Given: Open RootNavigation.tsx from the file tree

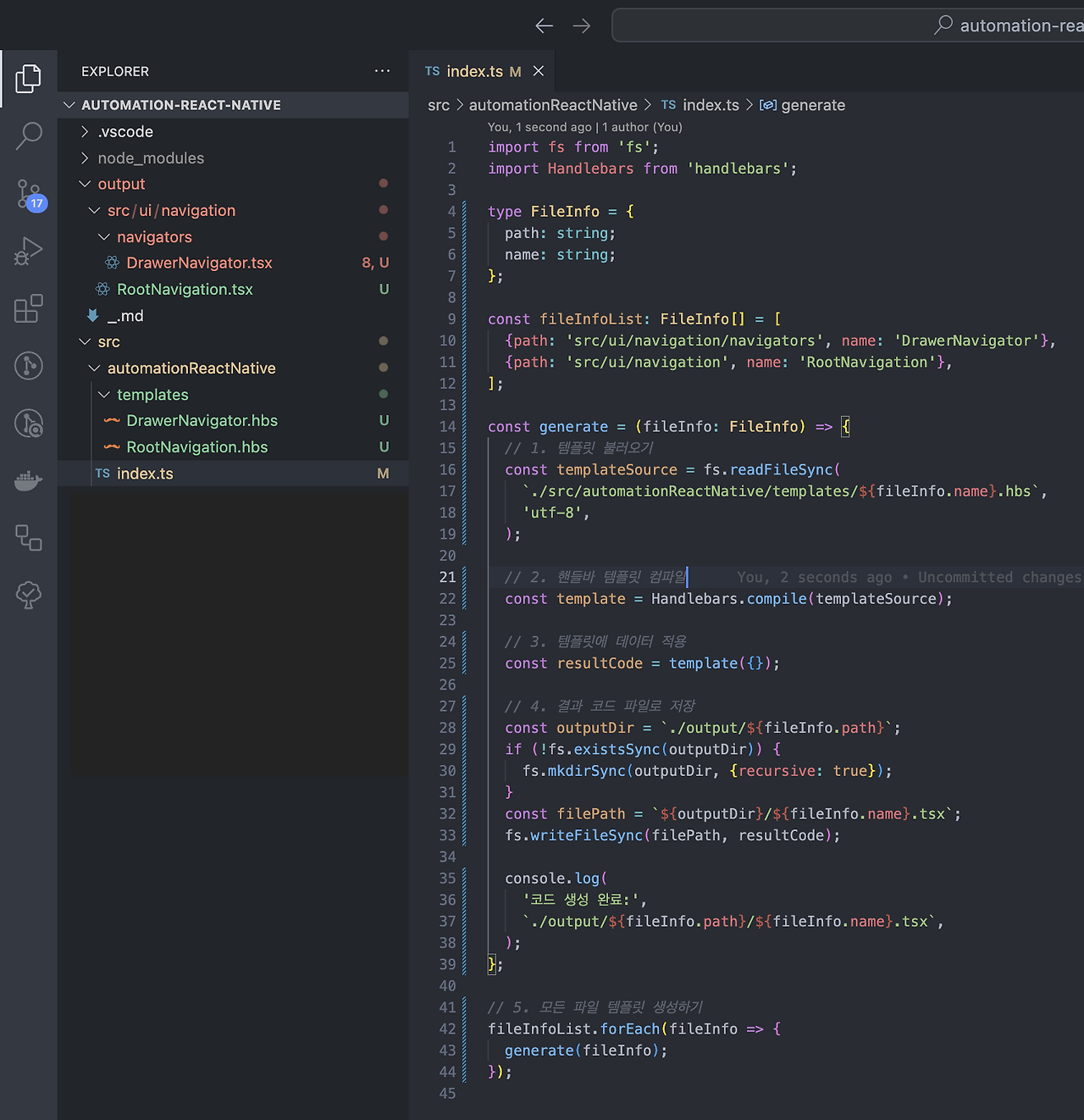Looking at the screenshot, I should tap(185, 289).
